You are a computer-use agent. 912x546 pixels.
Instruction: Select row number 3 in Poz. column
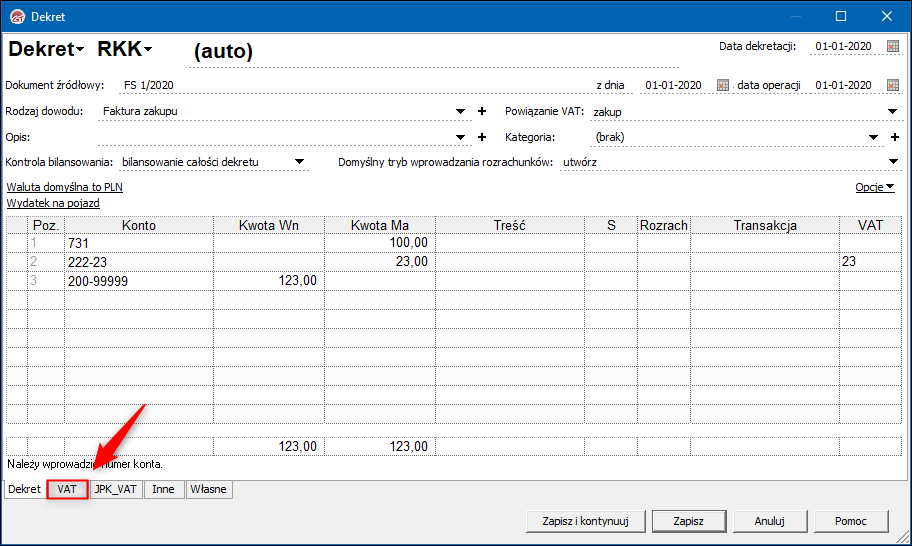point(46,281)
